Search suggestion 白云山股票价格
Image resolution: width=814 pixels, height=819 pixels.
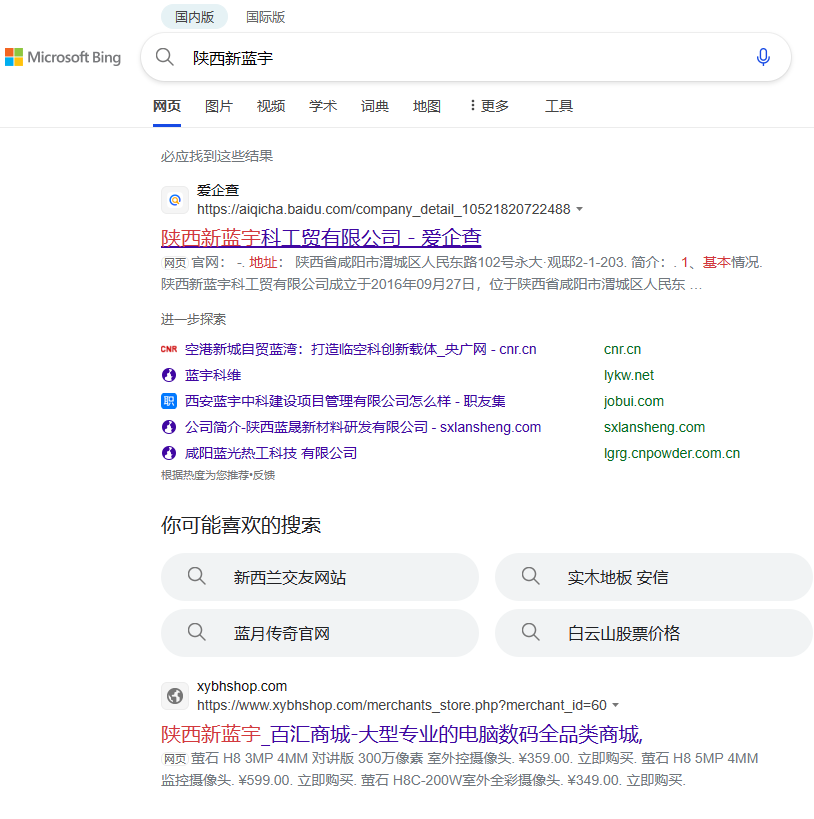pos(654,633)
